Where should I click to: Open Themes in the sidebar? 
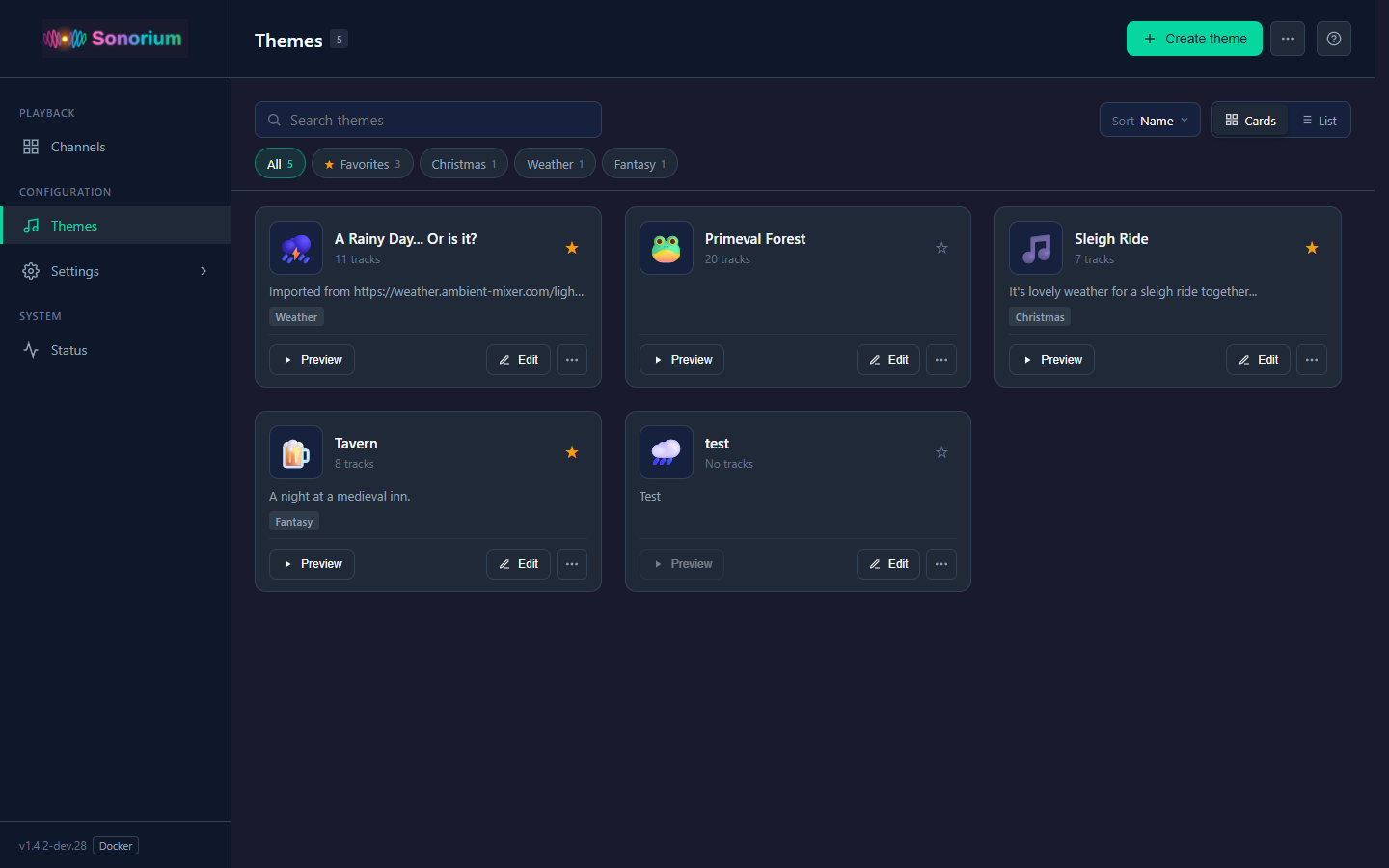point(115,226)
